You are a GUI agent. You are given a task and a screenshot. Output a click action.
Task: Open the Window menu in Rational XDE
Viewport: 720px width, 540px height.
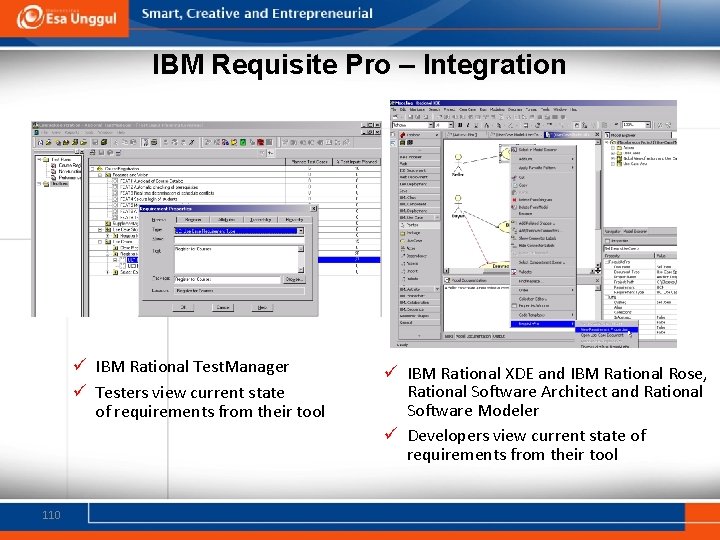[x=559, y=110]
